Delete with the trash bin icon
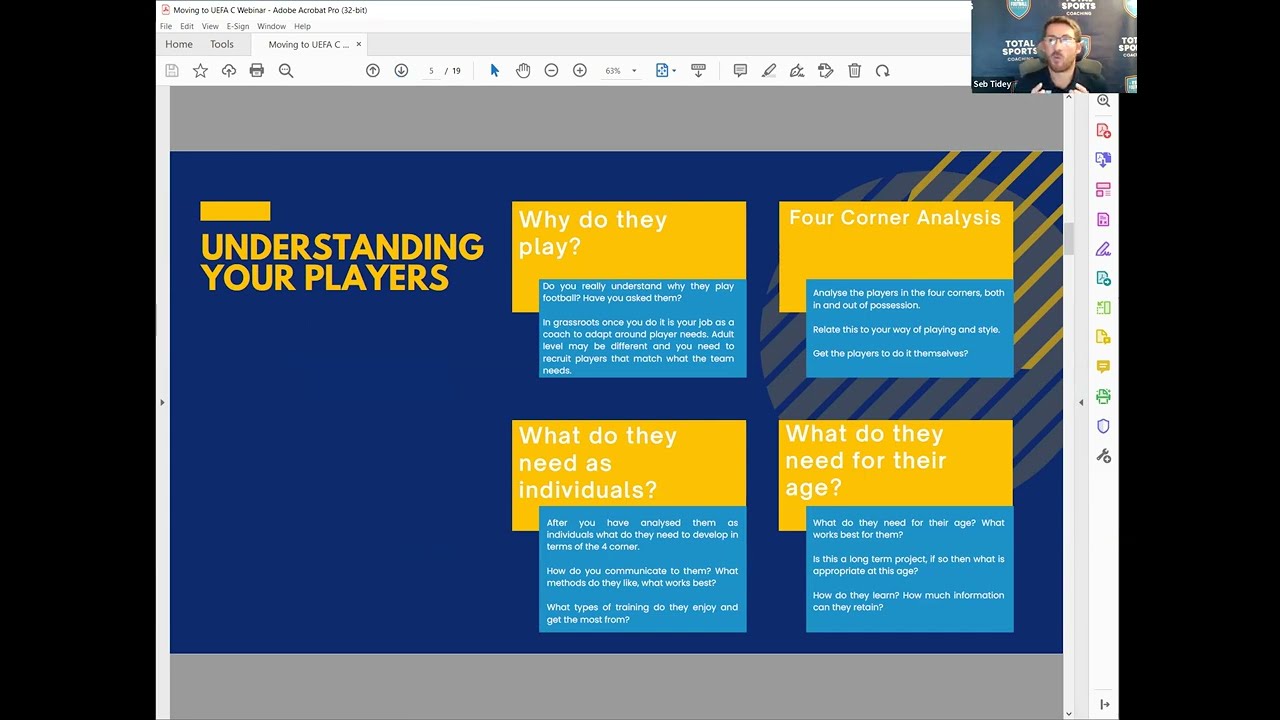The height and width of the screenshot is (720, 1280). click(x=854, y=71)
